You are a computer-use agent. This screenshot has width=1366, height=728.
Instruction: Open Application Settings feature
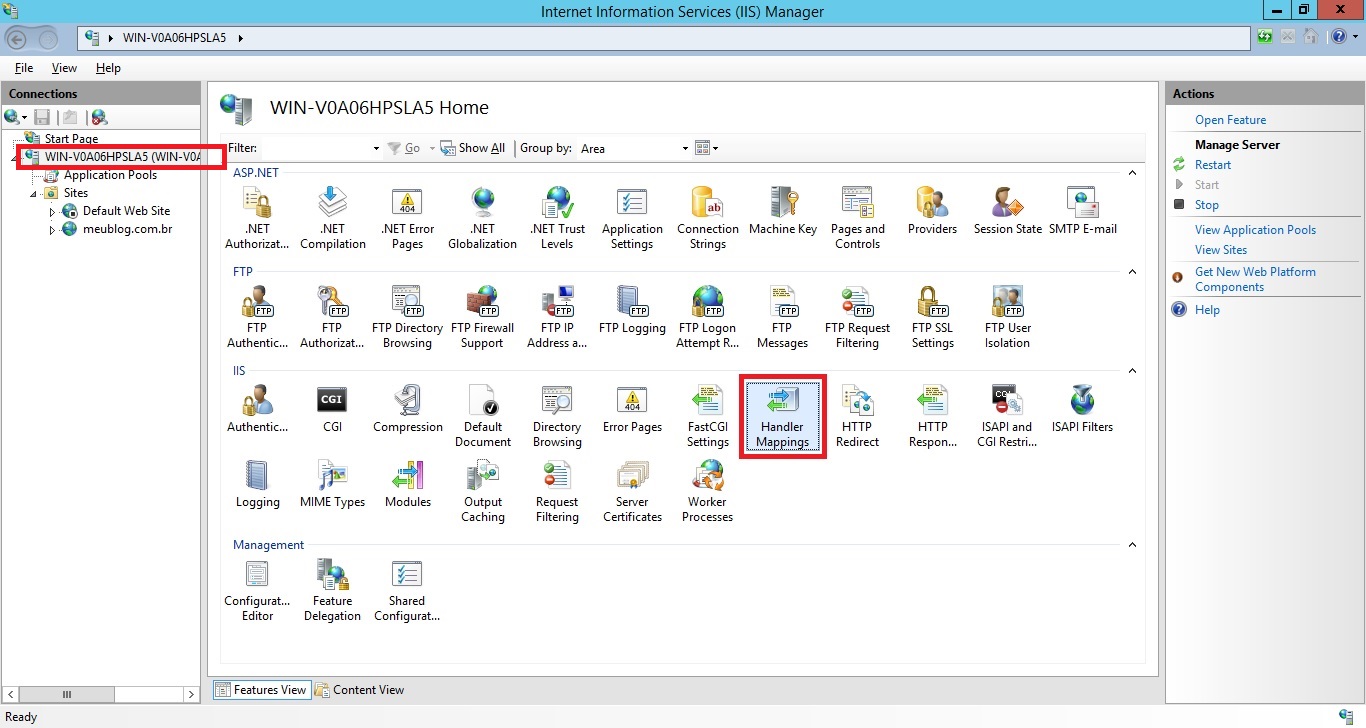point(632,218)
